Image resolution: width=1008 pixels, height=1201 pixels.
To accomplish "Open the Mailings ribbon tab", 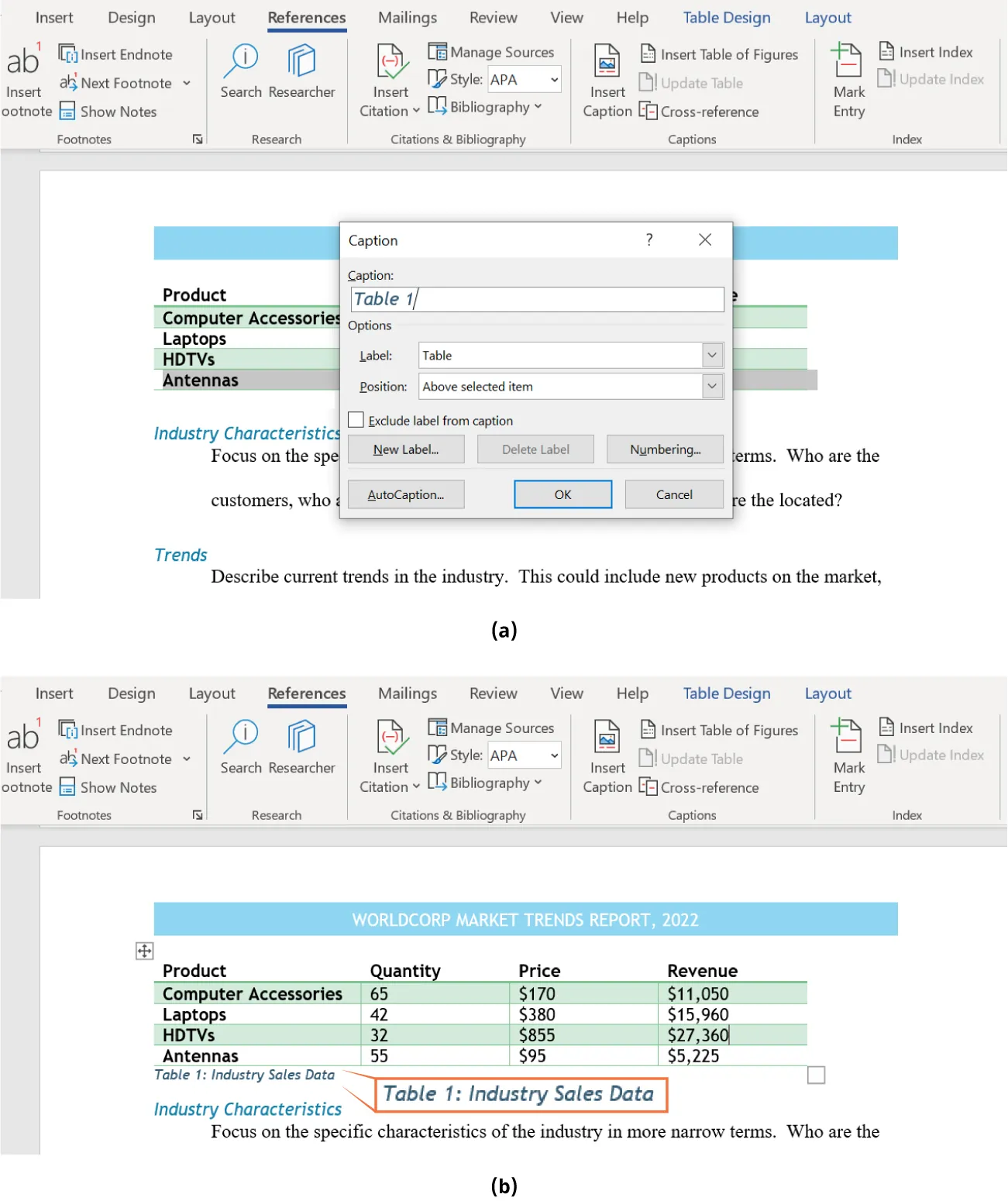I will tap(407, 17).
